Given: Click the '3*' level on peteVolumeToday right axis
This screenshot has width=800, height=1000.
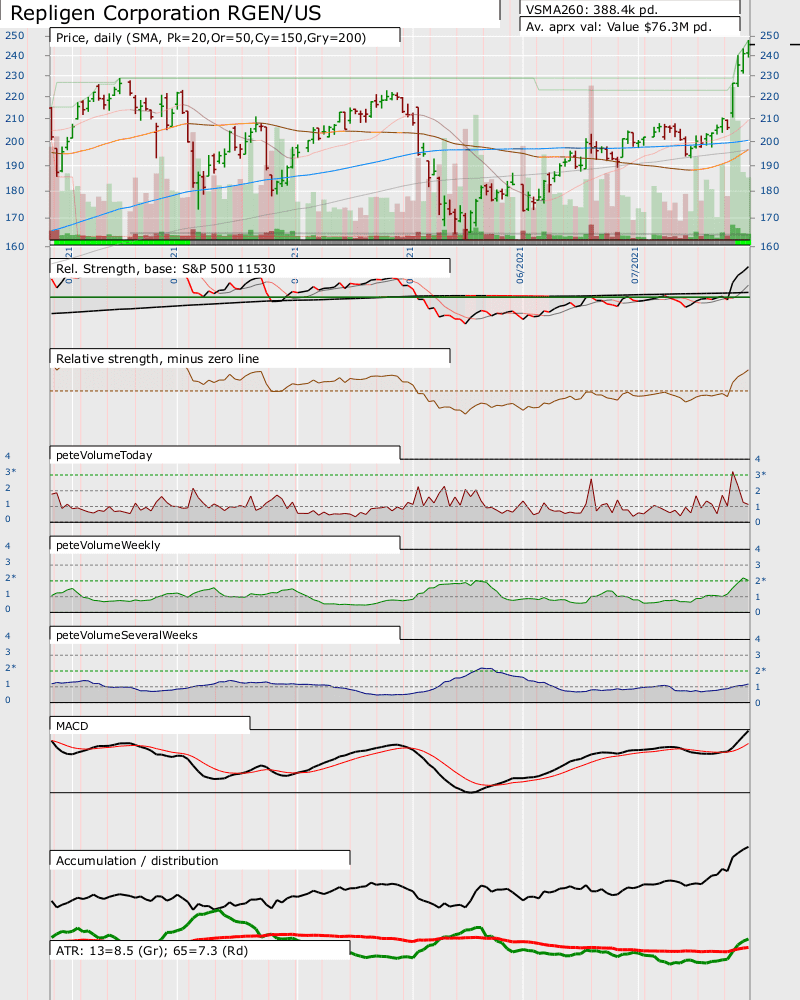Looking at the screenshot, I should 760,474.
